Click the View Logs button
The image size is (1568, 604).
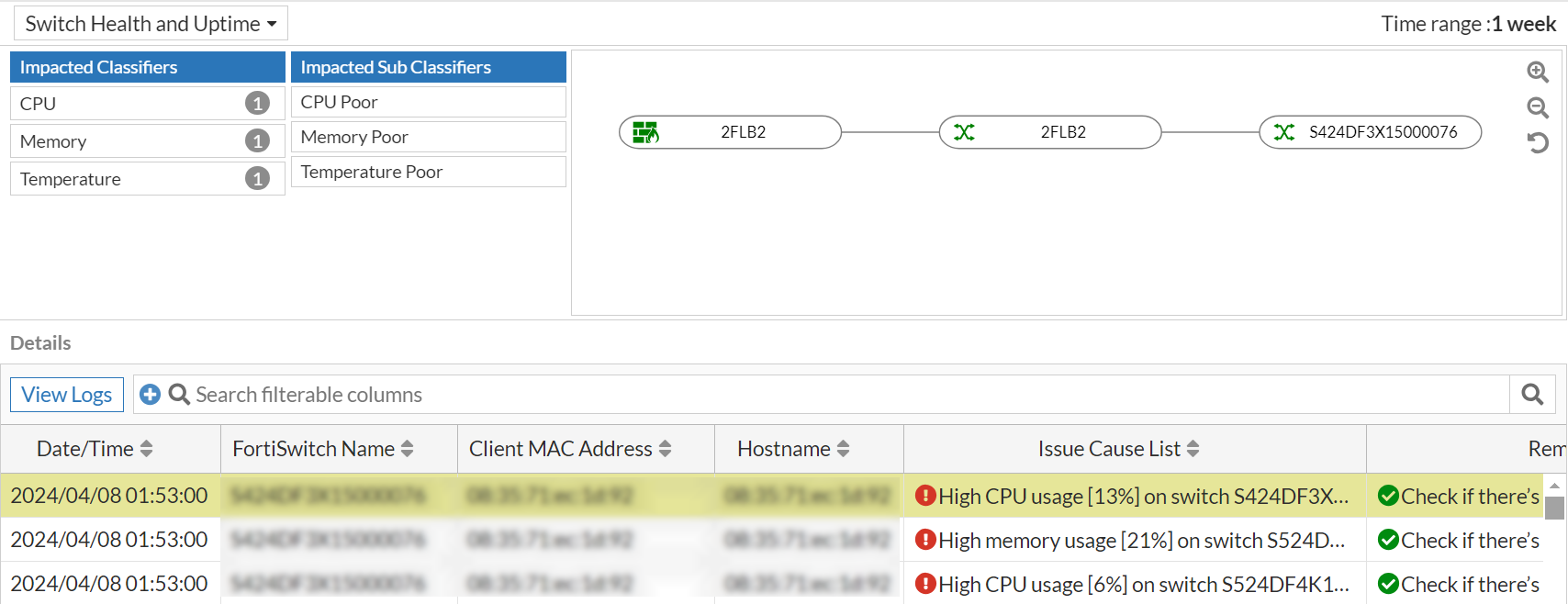pos(67,395)
